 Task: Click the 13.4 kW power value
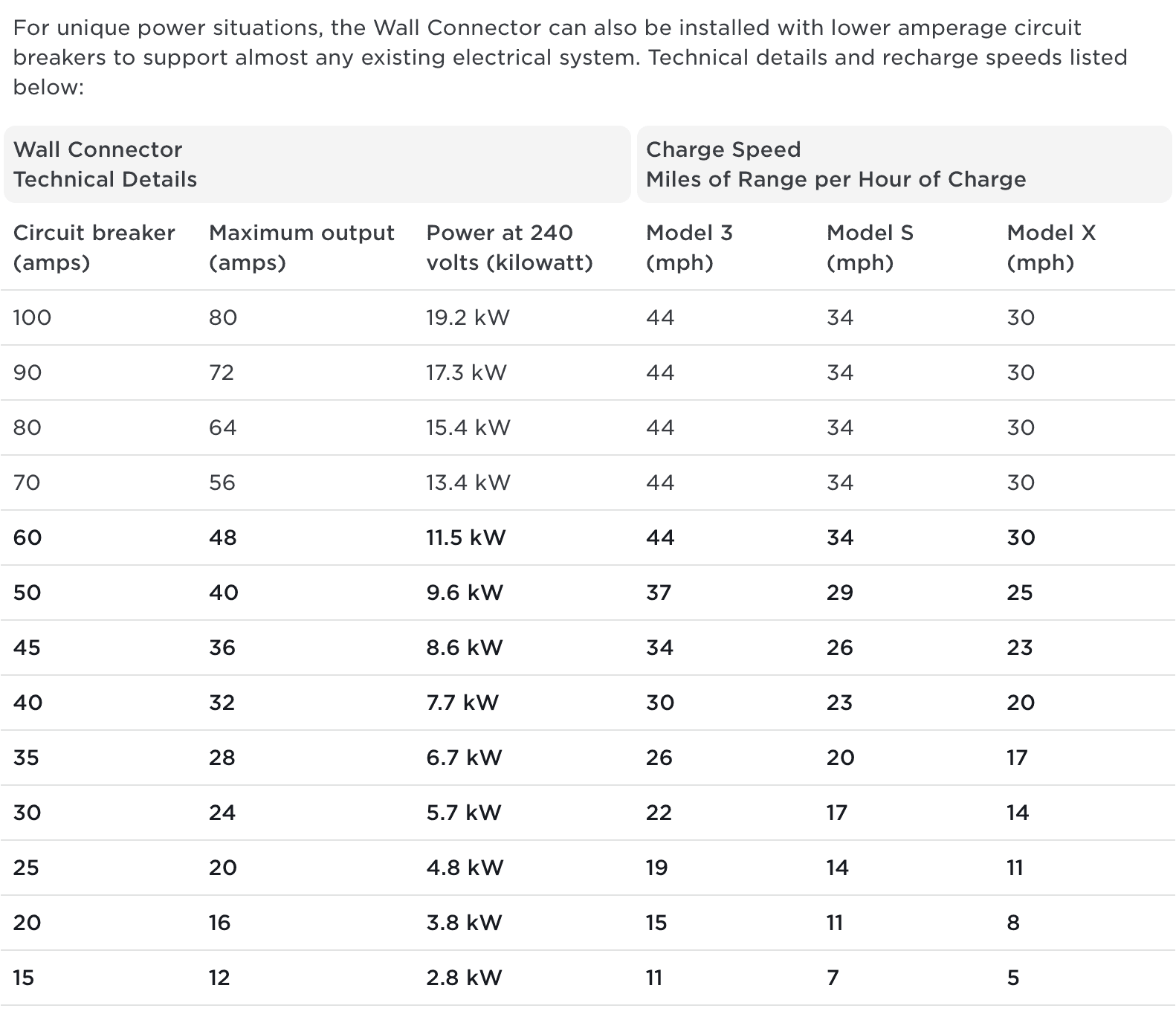[468, 482]
